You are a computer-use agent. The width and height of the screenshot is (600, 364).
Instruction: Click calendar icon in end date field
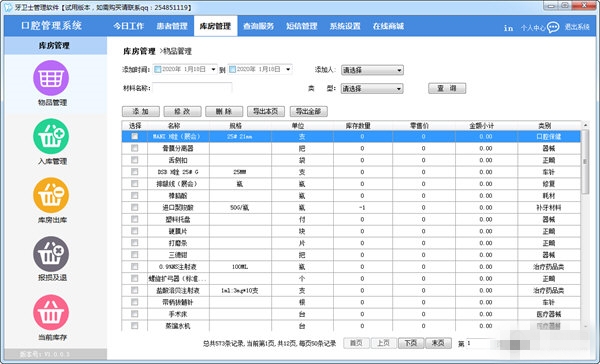tap(232, 69)
